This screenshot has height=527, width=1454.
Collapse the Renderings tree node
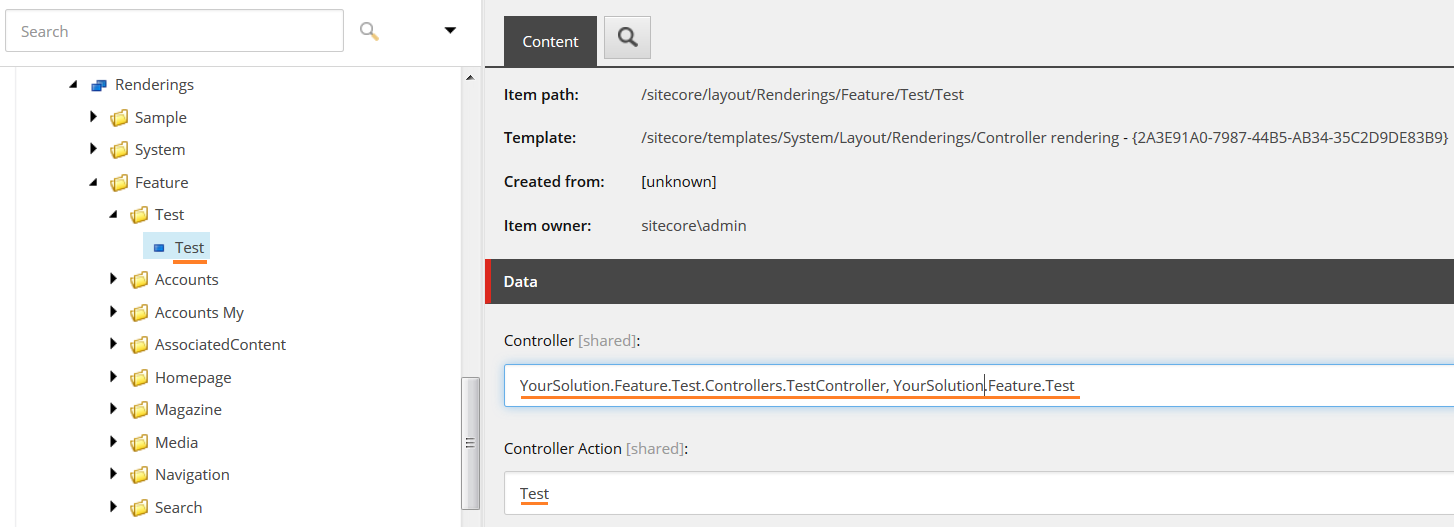click(x=73, y=85)
